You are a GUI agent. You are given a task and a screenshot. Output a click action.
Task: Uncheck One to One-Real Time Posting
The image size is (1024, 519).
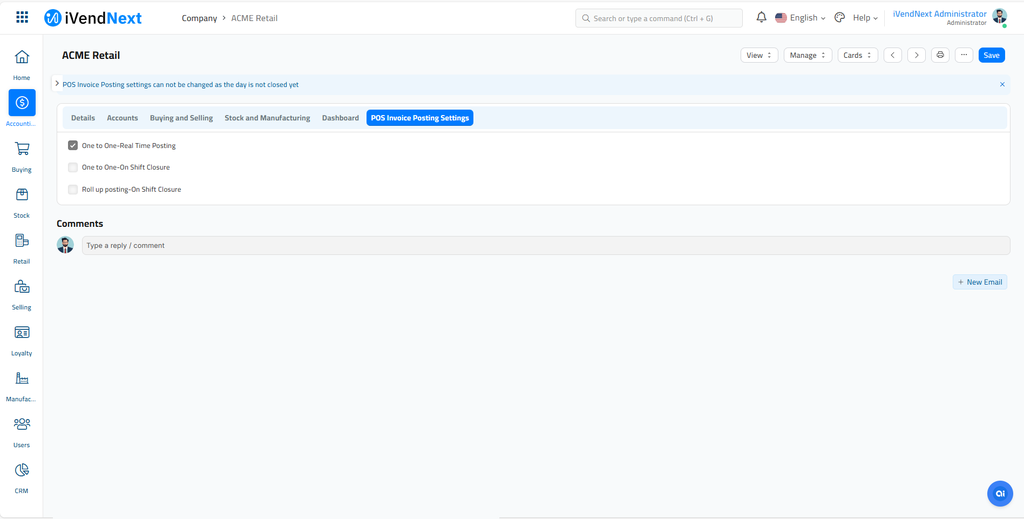click(73, 146)
